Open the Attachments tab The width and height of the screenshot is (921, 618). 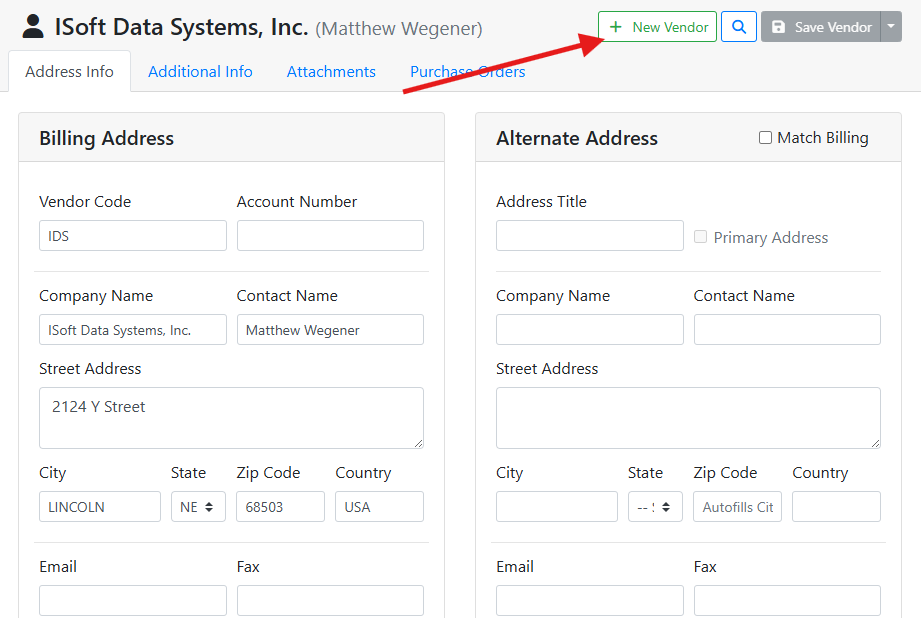point(331,72)
